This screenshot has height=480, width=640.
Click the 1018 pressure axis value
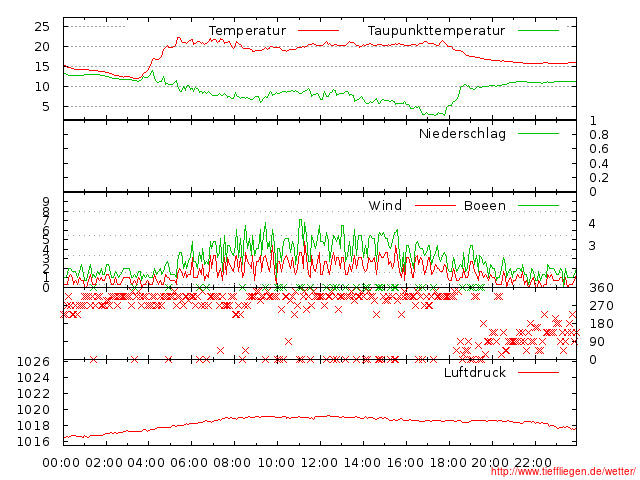click(33, 426)
